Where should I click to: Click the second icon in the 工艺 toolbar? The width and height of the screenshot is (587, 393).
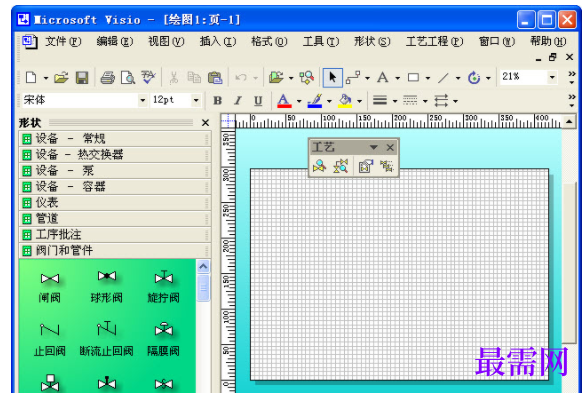(x=341, y=166)
